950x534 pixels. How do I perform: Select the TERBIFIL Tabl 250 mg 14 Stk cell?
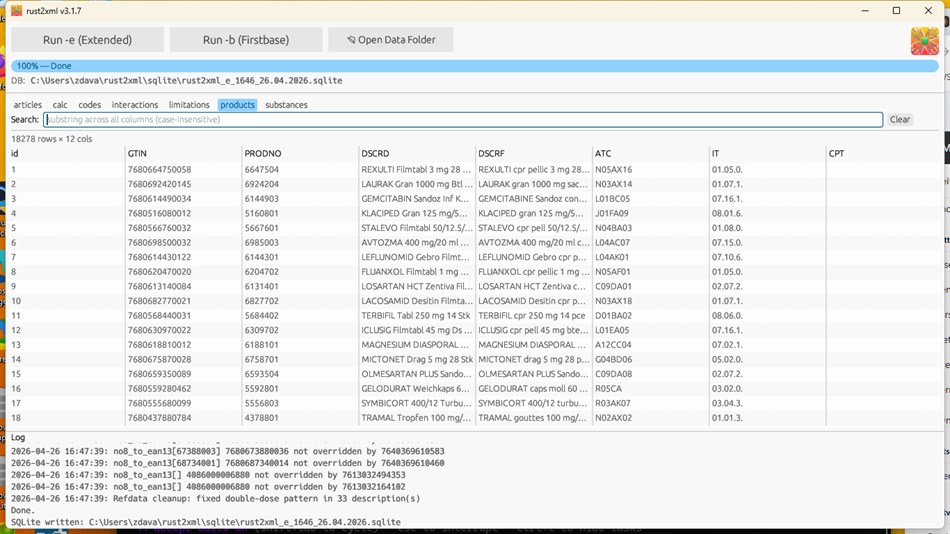pyautogui.click(x=416, y=315)
